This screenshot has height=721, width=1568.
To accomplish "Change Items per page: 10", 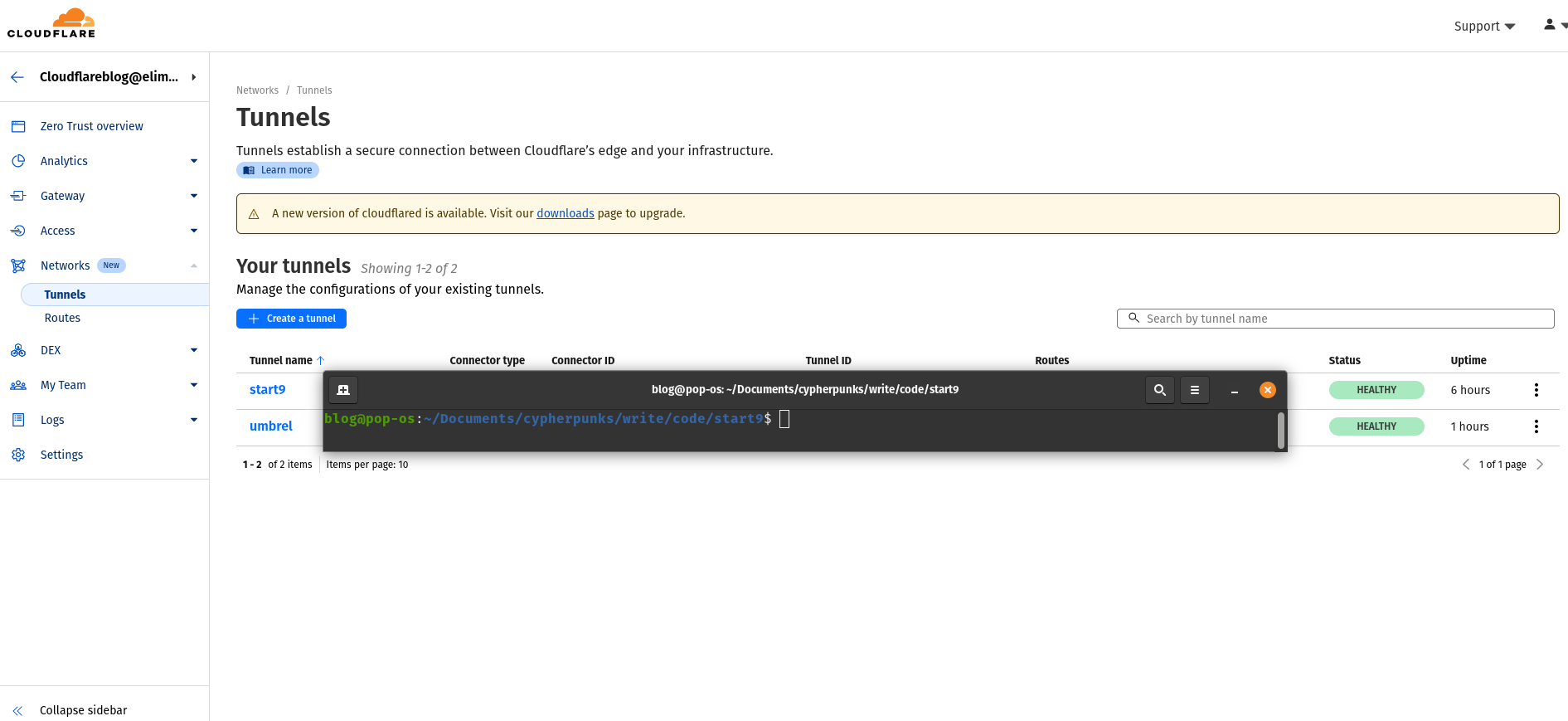I will [367, 465].
